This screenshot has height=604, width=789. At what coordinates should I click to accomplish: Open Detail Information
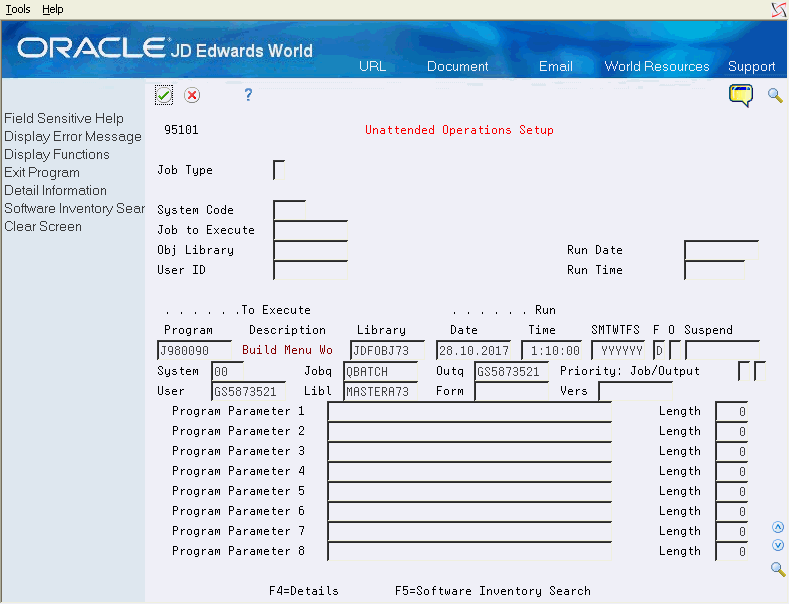tap(55, 191)
